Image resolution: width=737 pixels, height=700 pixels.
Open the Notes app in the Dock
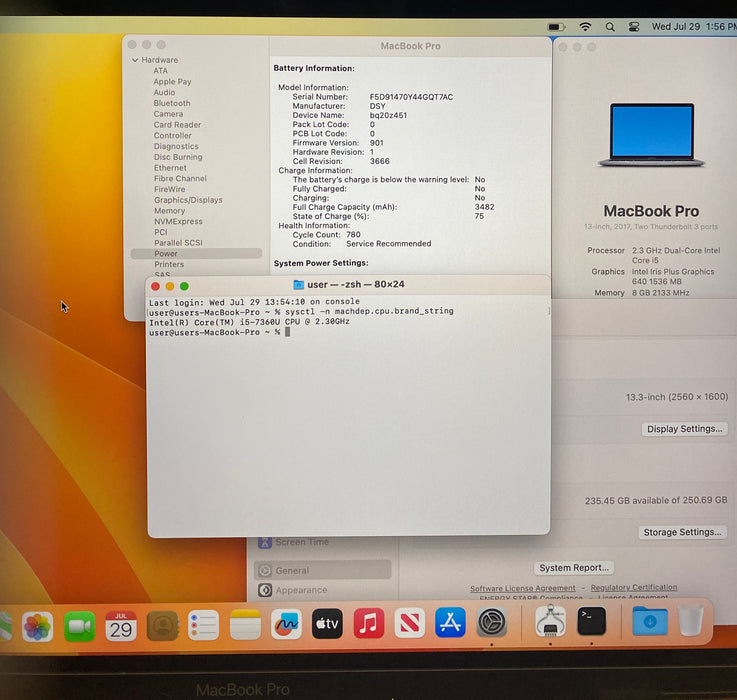245,625
